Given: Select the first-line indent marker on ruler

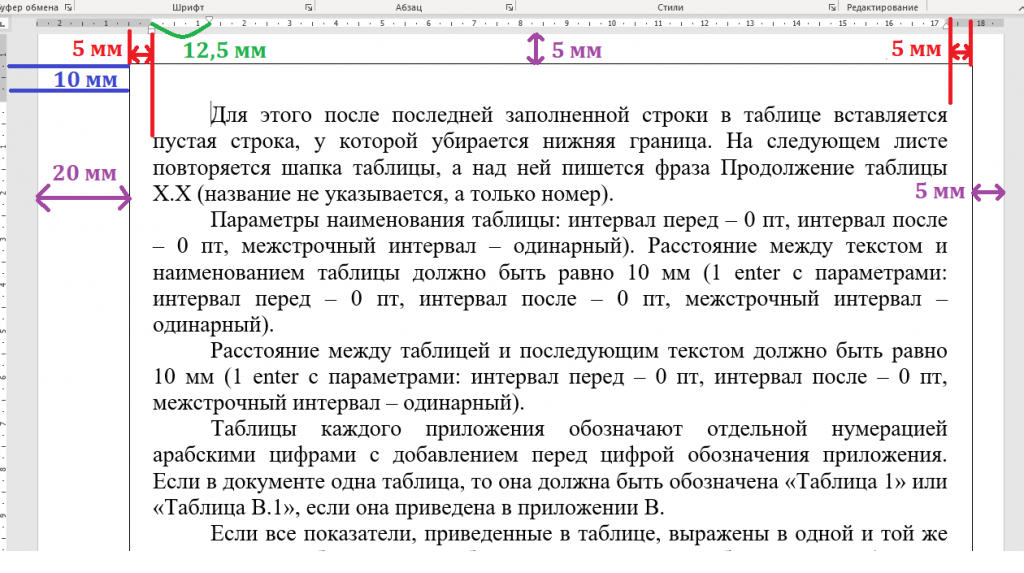Looking at the screenshot, I should coord(209,20).
